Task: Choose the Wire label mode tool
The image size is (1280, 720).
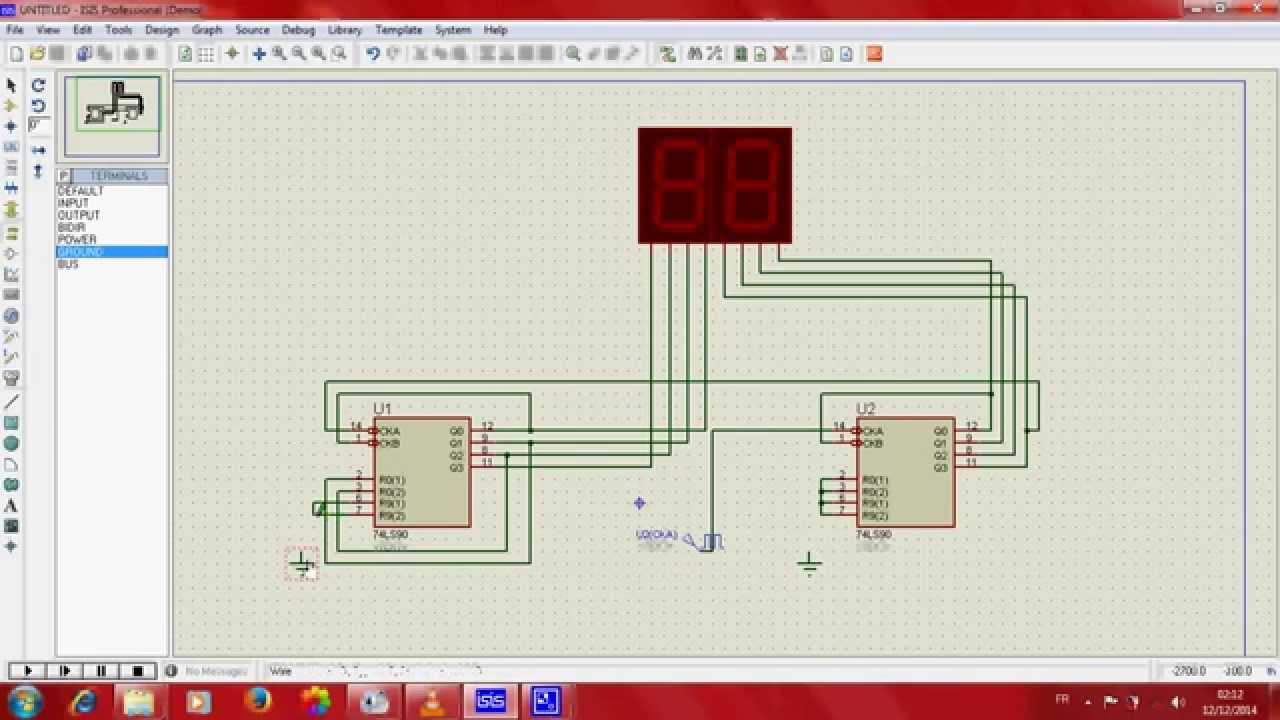Action: click(12, 147)
